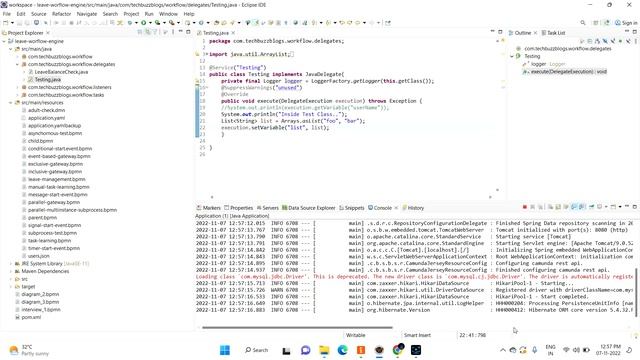Click the Sign in button
The width and height of the screenshot is (640, 360).
tap(626, 23)
